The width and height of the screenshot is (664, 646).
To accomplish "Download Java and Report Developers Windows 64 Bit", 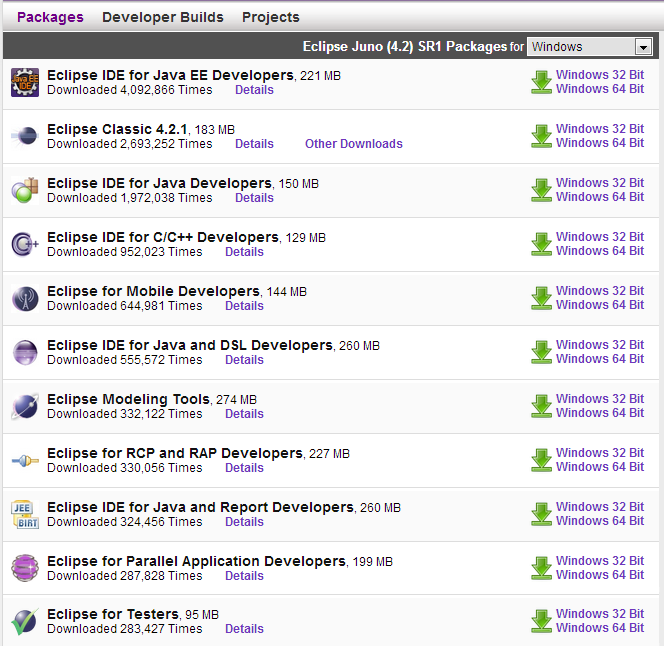I will click(600, 521).
